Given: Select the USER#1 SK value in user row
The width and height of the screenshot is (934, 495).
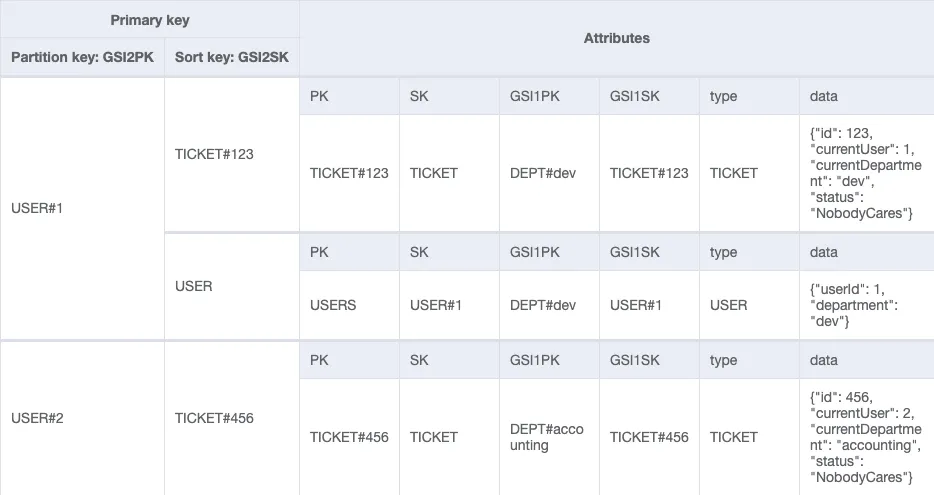Looking at the screenshot, I should [x=449, y=305].
